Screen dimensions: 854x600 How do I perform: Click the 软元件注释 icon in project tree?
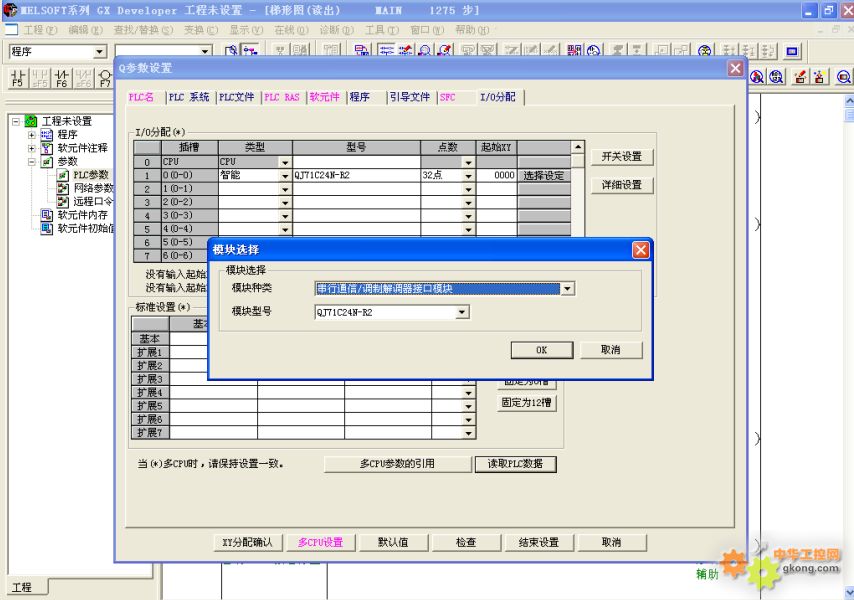click(x=47, y=148)
